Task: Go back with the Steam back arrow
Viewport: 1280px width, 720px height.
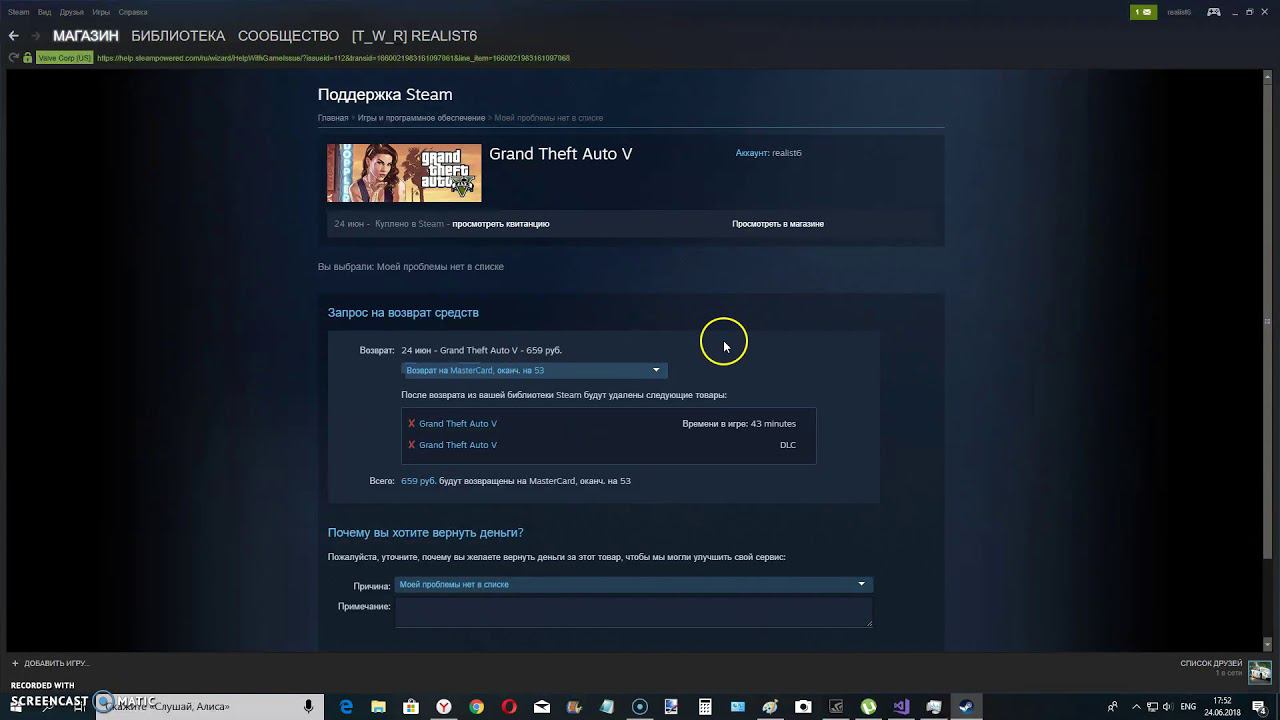Action: point(13,36)
